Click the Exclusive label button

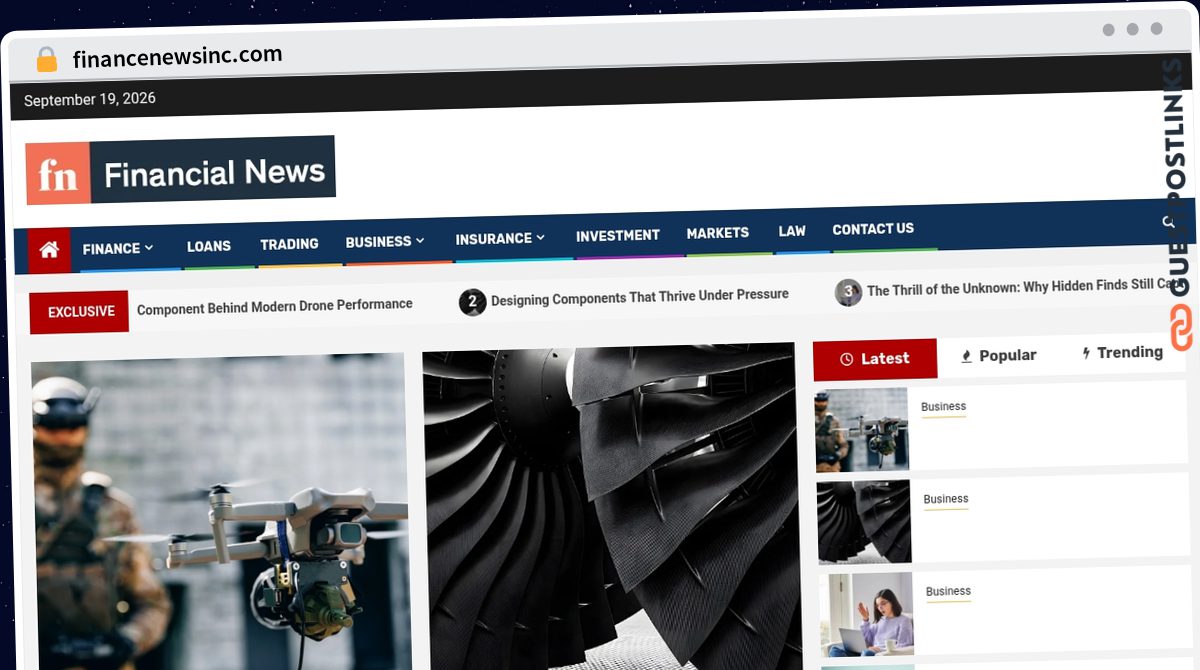click(x=80, y=312)
